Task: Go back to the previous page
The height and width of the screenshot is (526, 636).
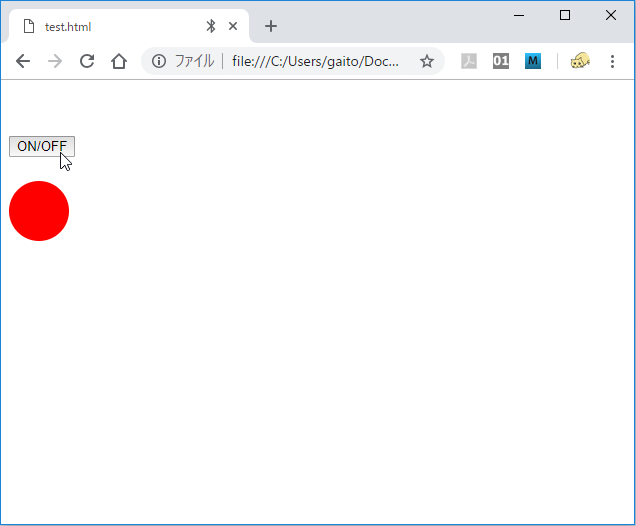Action: (x=23, y=61)
